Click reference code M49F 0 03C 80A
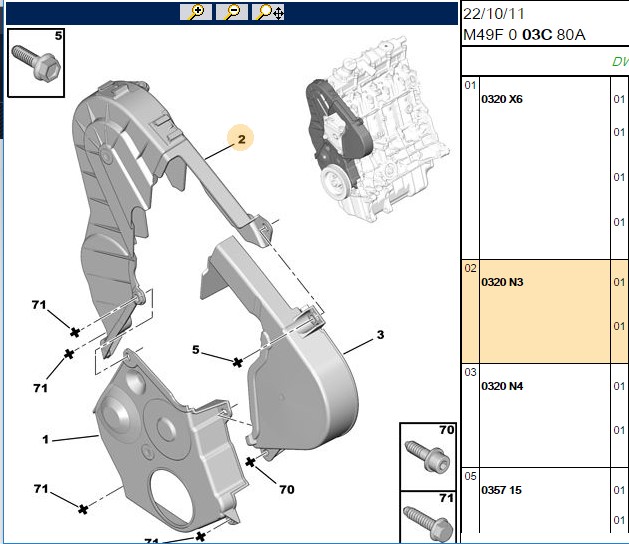This screenshot has width=629, height=544. [x=524, y=35]
